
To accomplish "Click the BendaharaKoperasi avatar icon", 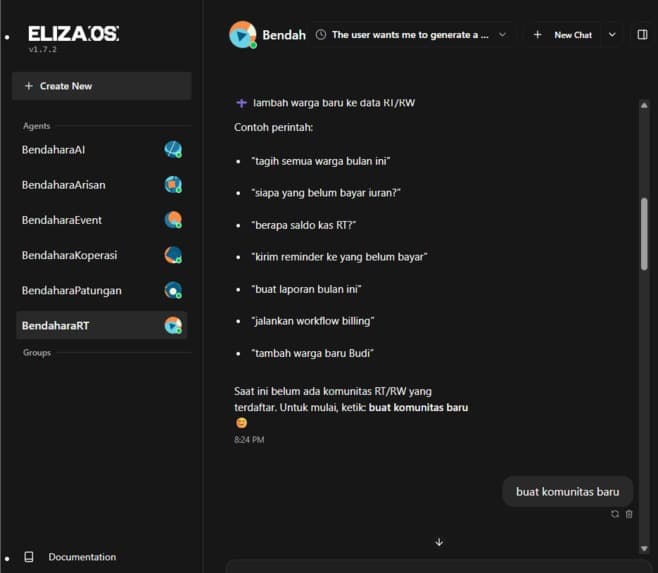I will click(173, 255).
